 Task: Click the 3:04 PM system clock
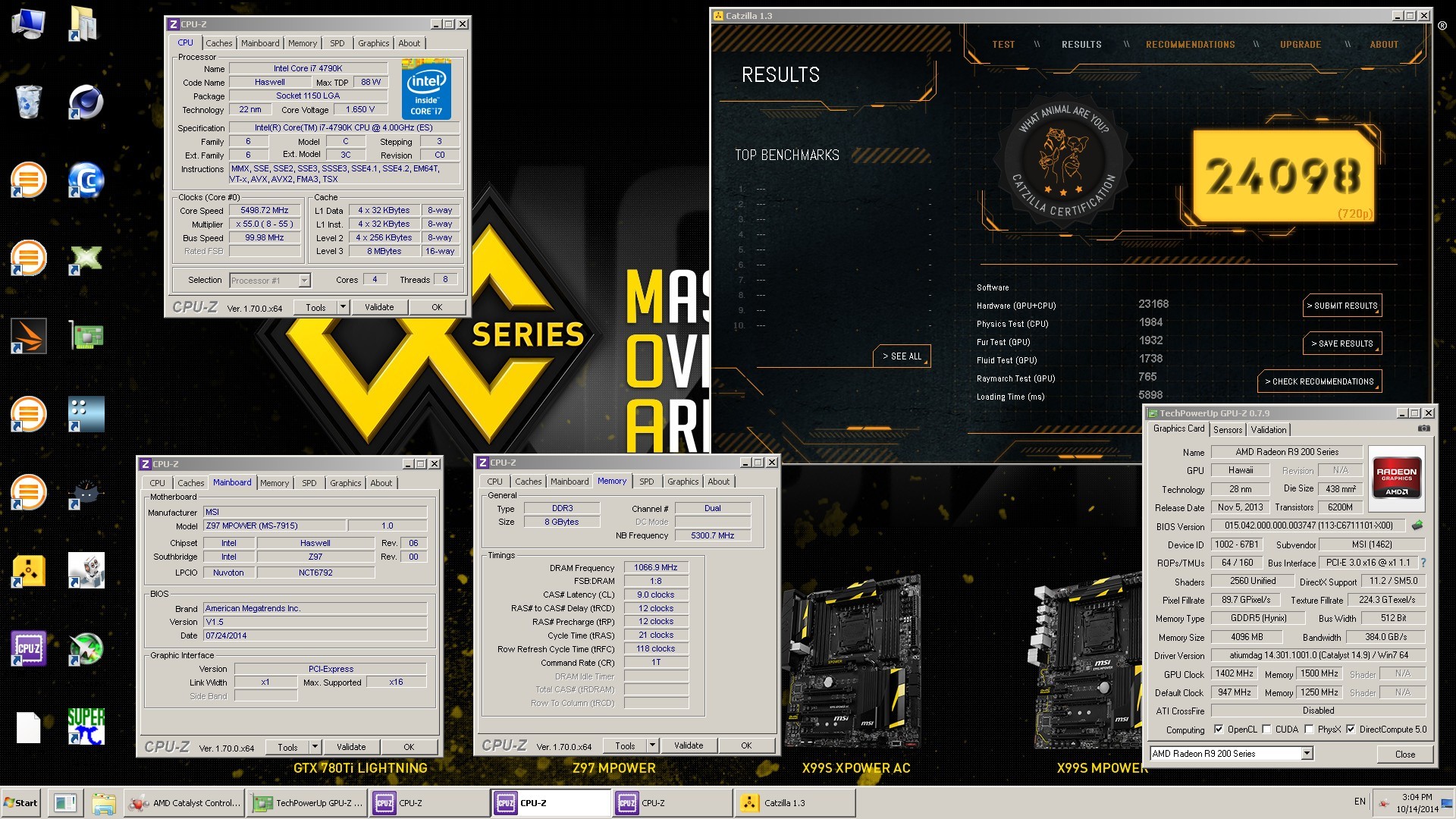(1417, 797)
